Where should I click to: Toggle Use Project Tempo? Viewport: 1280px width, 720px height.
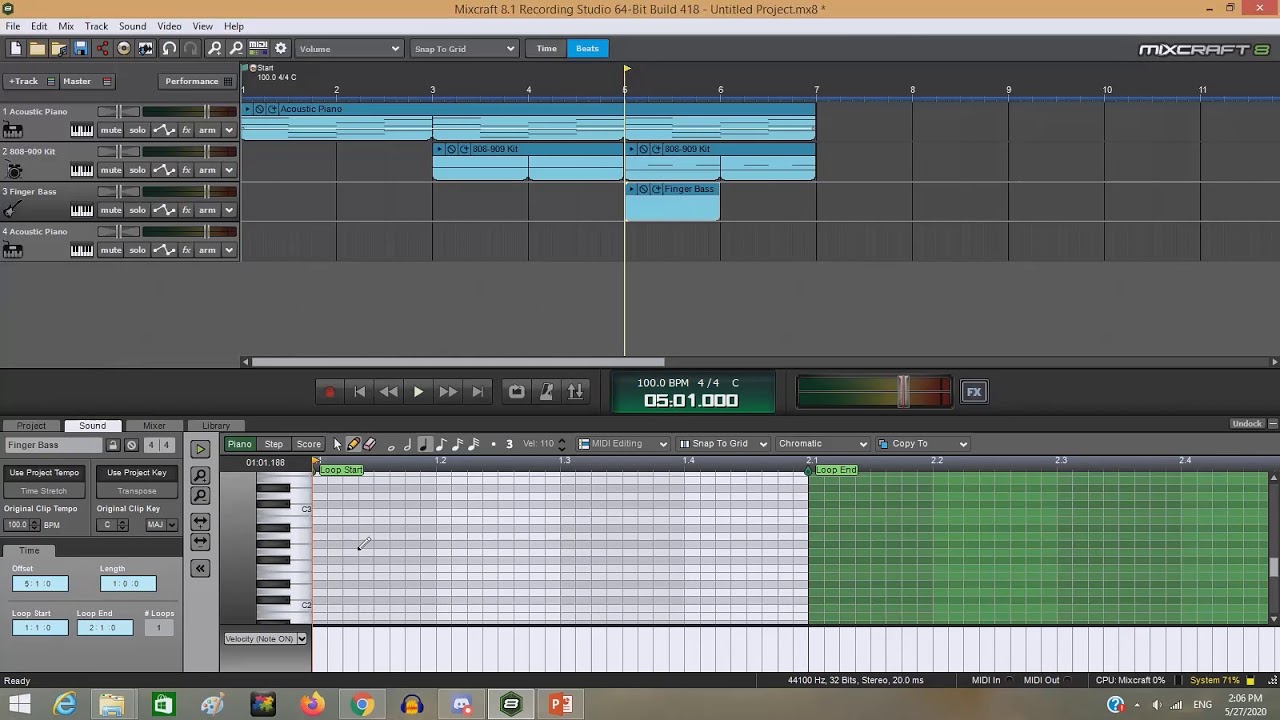pos(44,473)
